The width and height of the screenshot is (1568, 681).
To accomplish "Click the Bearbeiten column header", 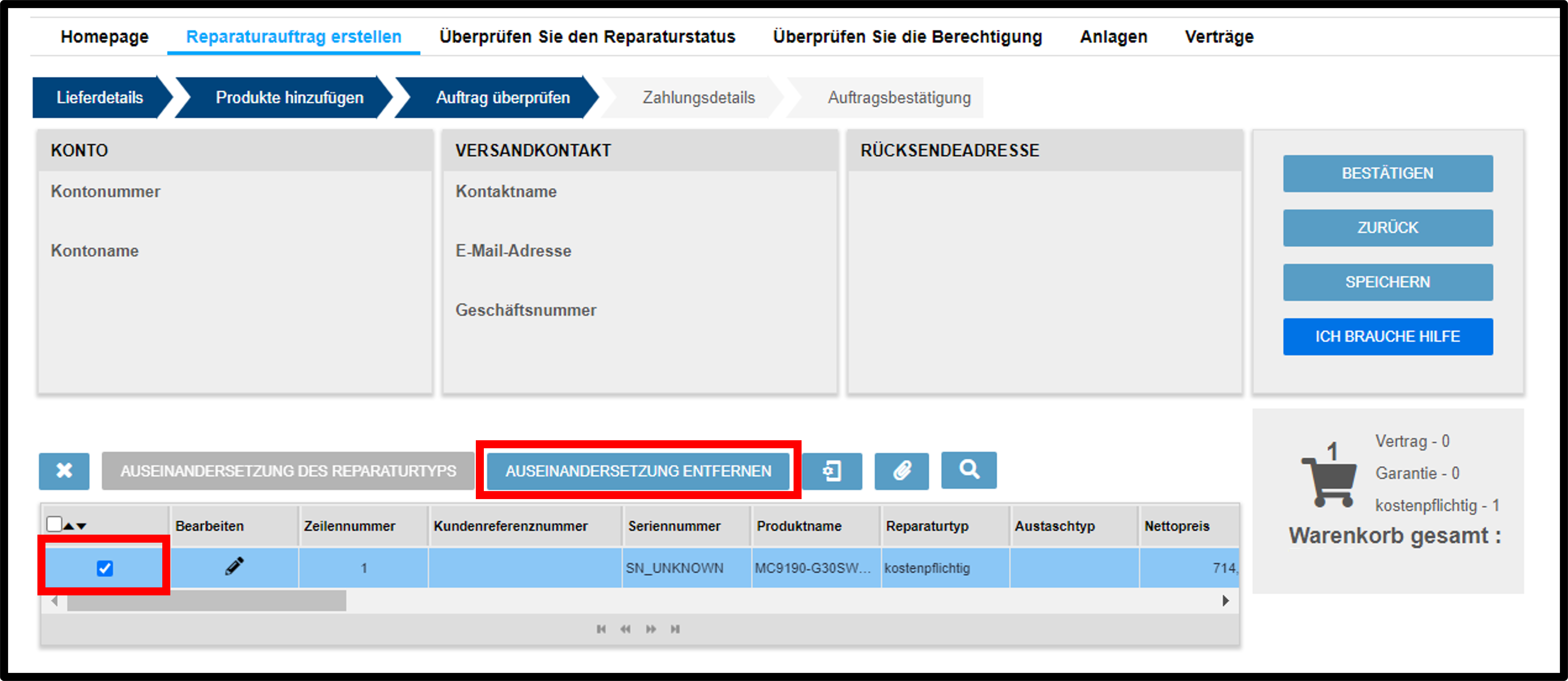I will pos(234,526).
